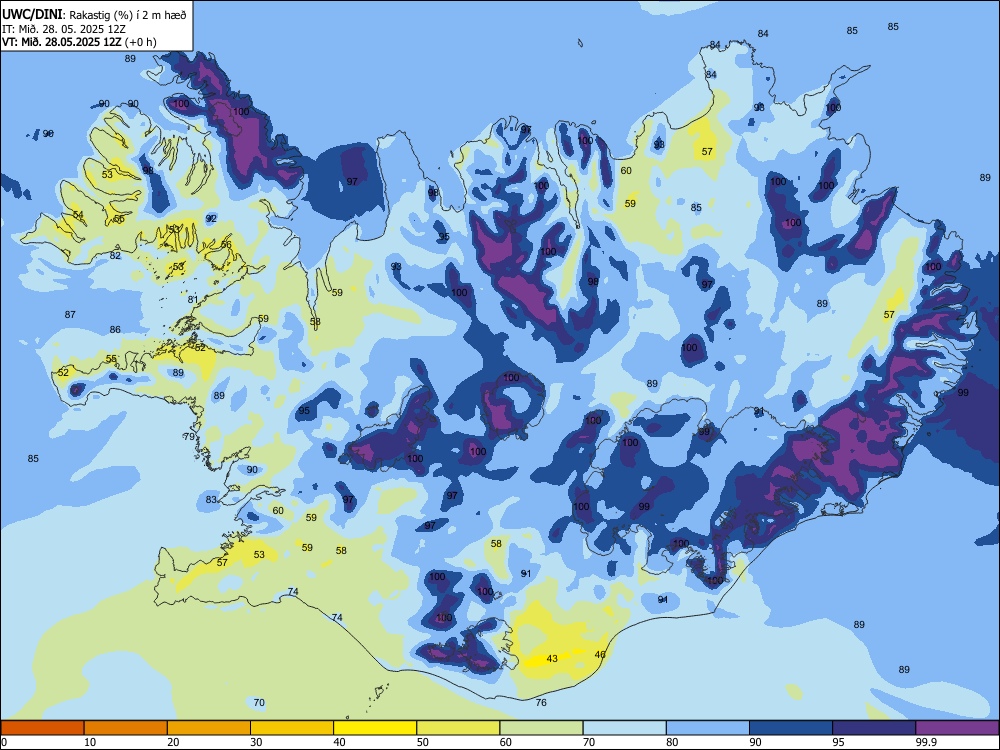This screenshot has width=1000, height=750.
Task: Click the legend tick label "30"
Action: point(256,742)
